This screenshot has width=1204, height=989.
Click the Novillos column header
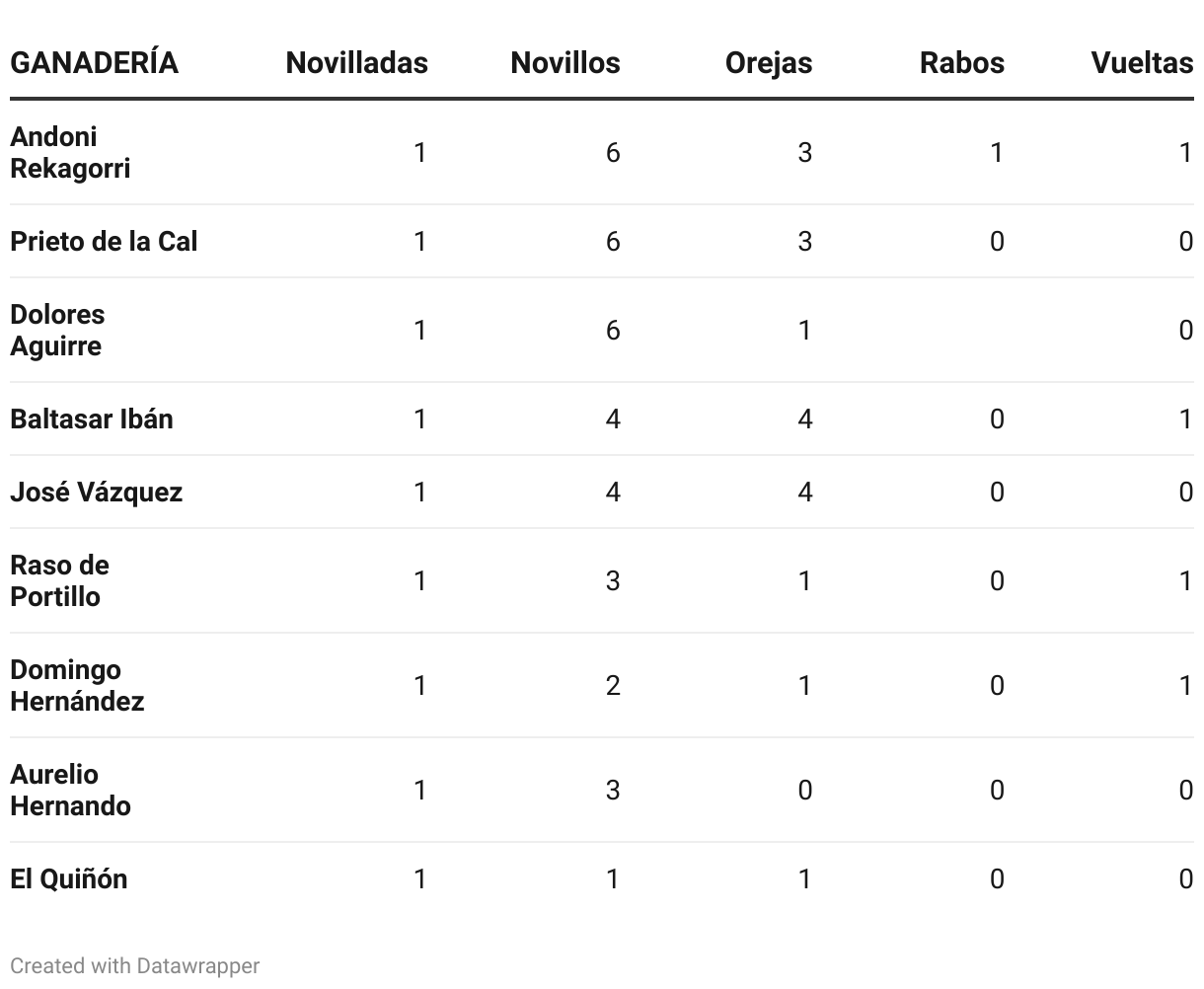point(564,63)
